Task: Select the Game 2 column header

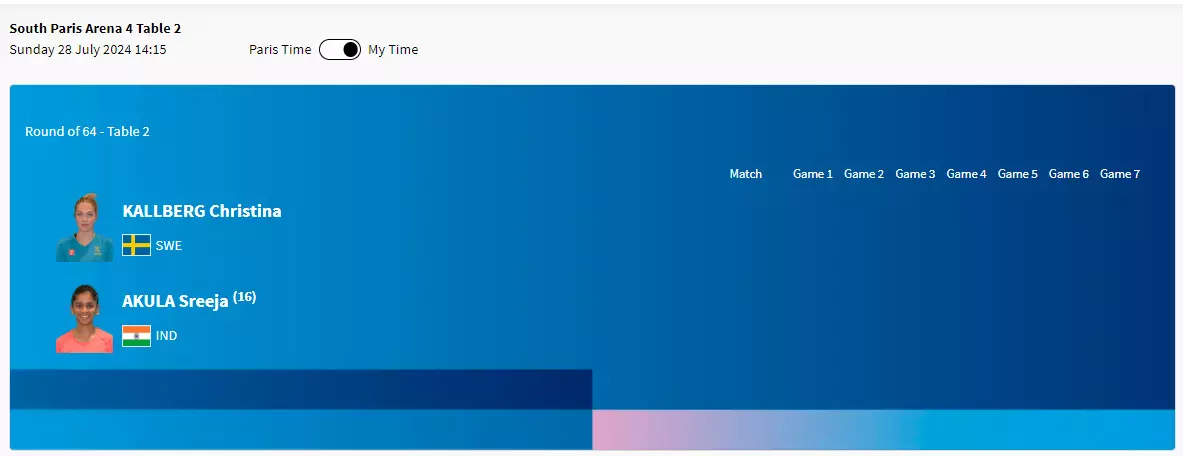Action: [x=864, y=174]
